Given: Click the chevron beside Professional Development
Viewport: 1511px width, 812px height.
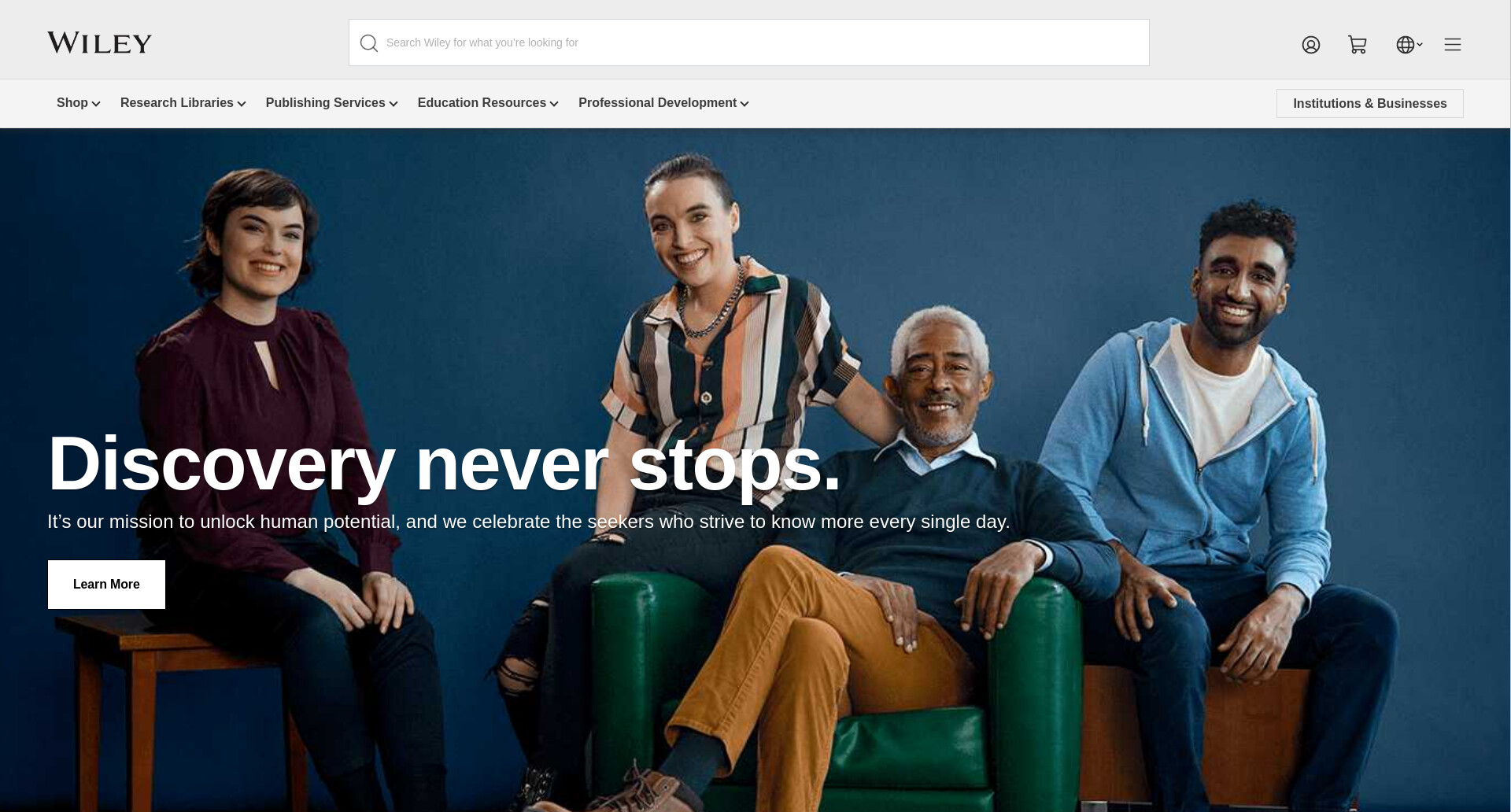Looking at the screenshot, I should tap(744, 104).
